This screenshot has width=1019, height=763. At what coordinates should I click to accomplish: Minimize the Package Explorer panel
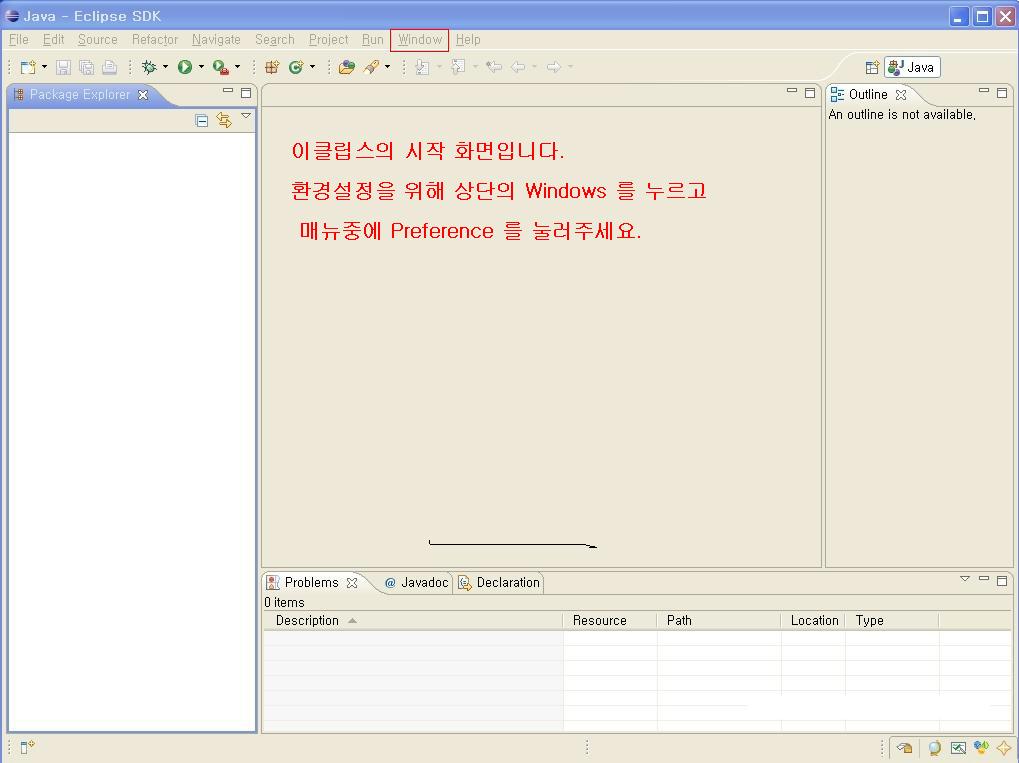click(227, 92)
